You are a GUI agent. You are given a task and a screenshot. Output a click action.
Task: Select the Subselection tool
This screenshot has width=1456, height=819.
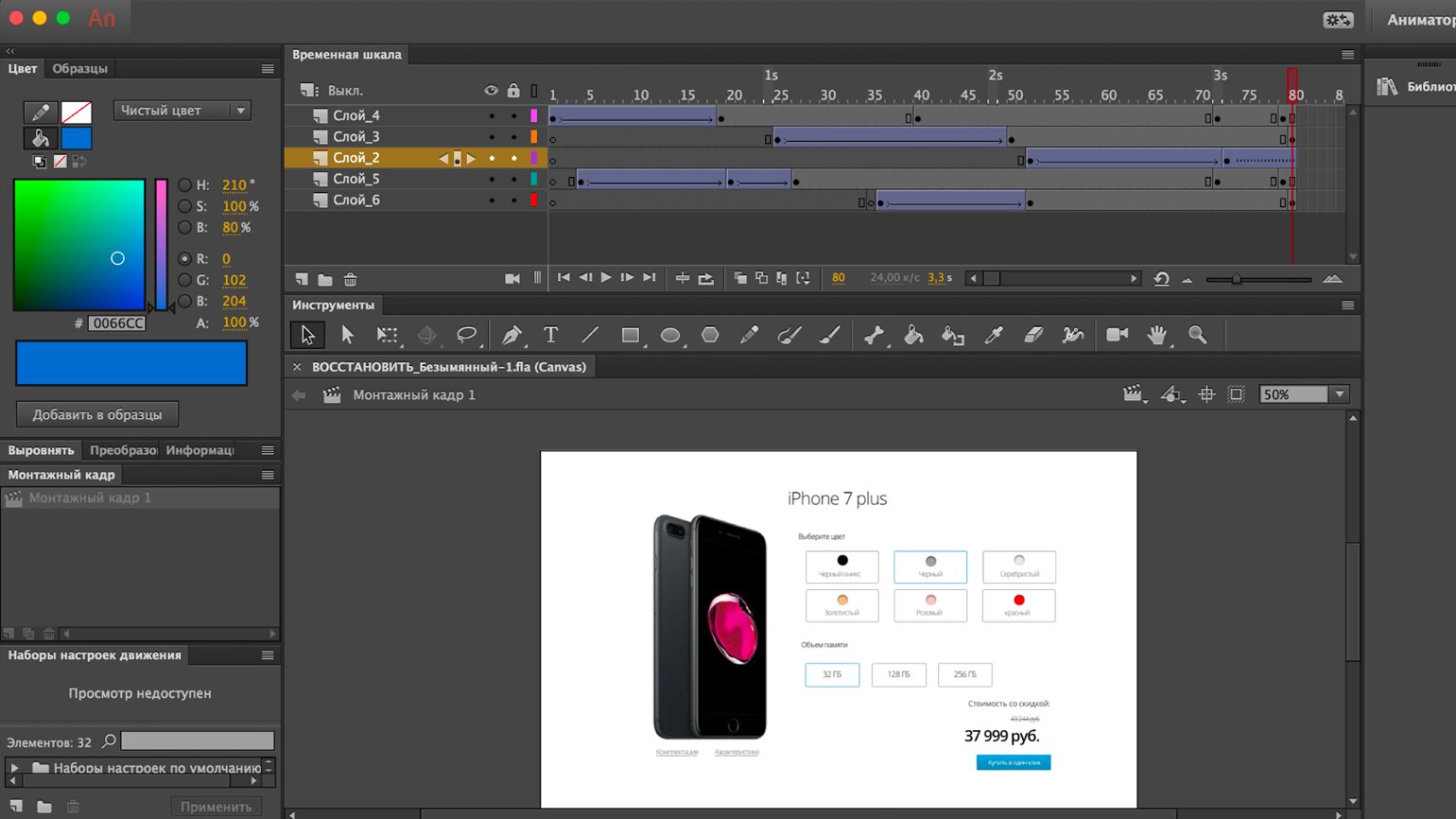point(347,335)
